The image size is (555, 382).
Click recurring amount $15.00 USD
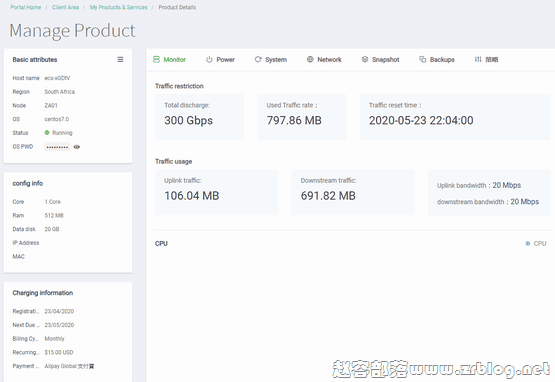(x=59, y=353)
